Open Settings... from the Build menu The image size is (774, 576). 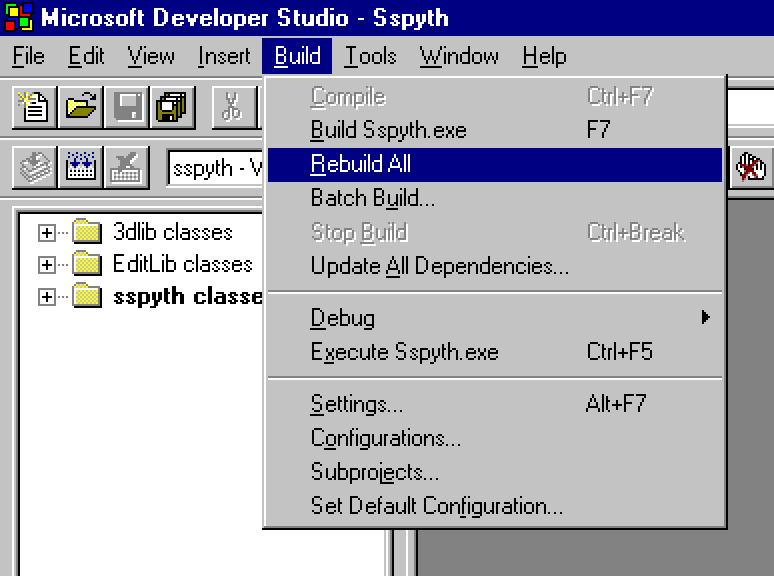pyautogui.click(x=495, y=404)
